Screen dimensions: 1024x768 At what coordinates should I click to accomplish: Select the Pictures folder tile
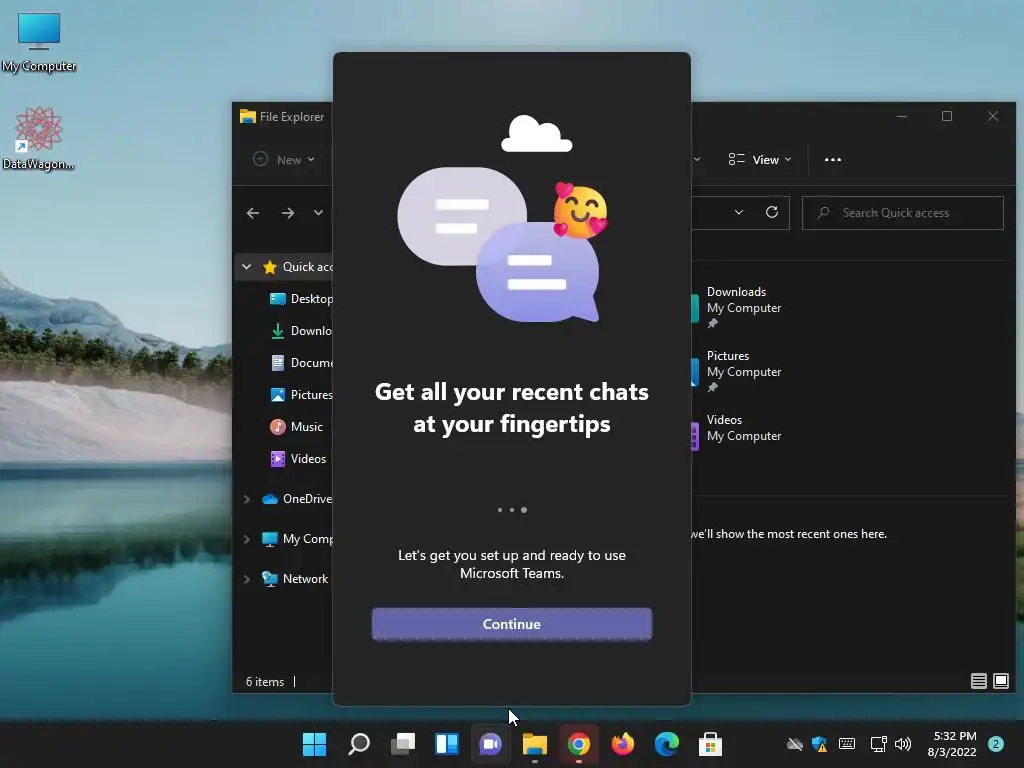tap(737, 371)
